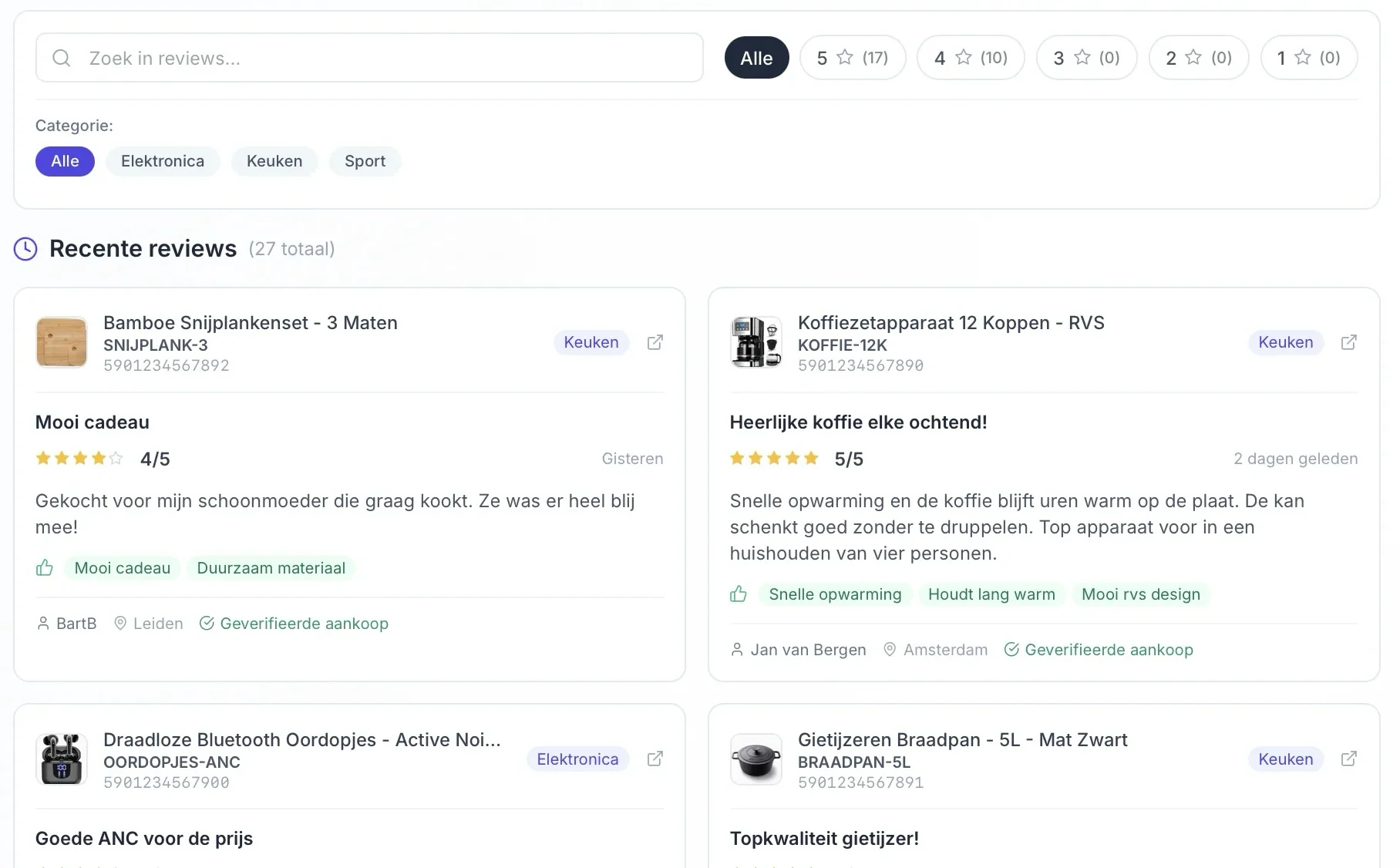The width and height of the screenshot is (1400, 868).
Task: Click the Keuken tag on Snijplankenset card
Action: [591, 342]
